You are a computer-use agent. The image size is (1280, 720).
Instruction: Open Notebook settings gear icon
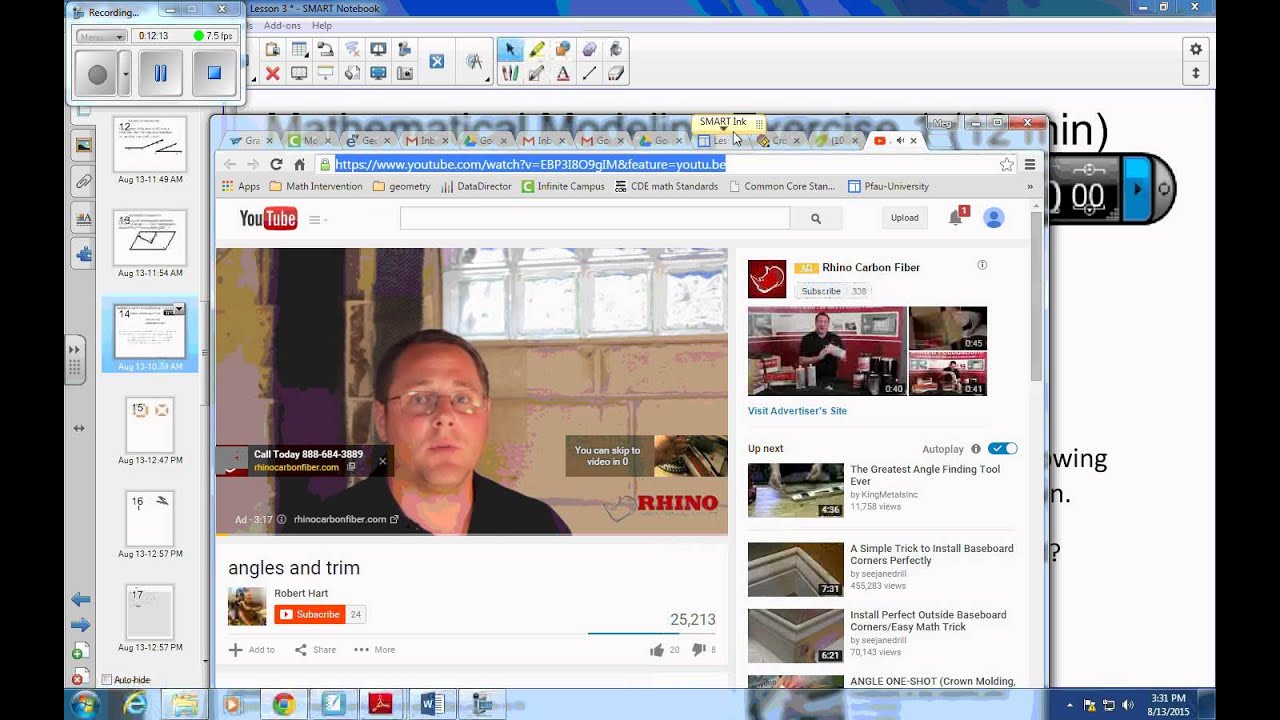click(1195, 49)
